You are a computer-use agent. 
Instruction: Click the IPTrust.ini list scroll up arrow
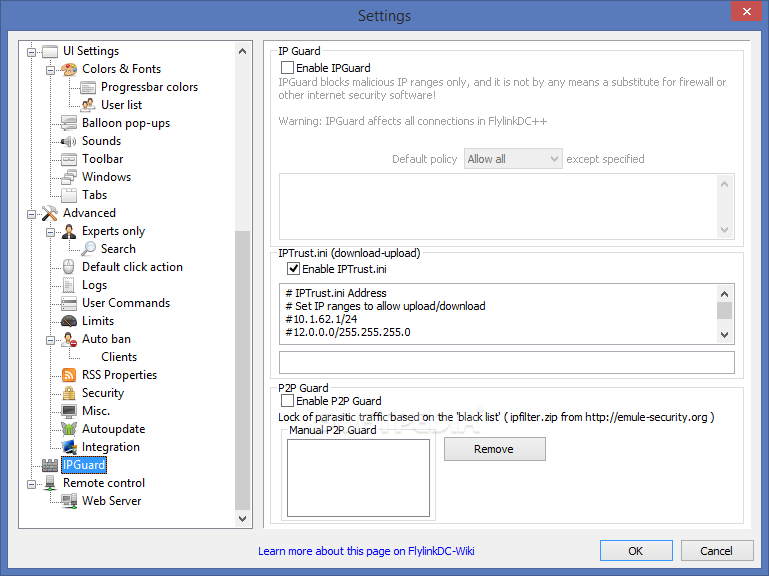pyautogui.click(x=724, y=294)
